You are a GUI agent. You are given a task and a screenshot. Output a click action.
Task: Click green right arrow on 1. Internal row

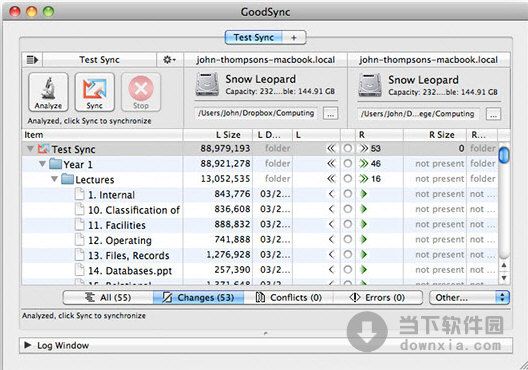(x=363, y=194)
